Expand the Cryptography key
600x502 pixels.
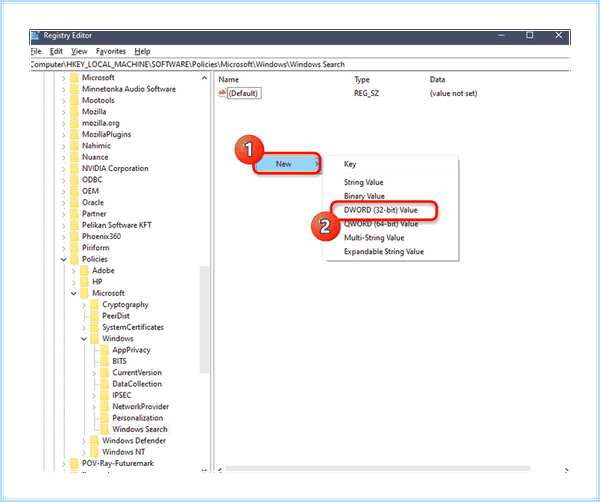(x=84, y=305)
